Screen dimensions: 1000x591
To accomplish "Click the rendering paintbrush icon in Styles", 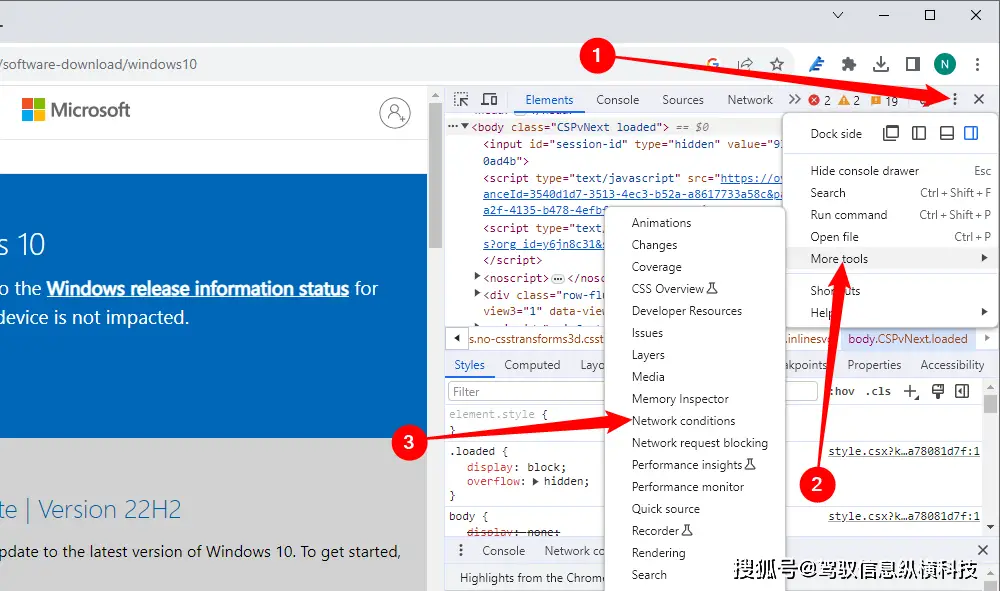I will tap(938, 391).
